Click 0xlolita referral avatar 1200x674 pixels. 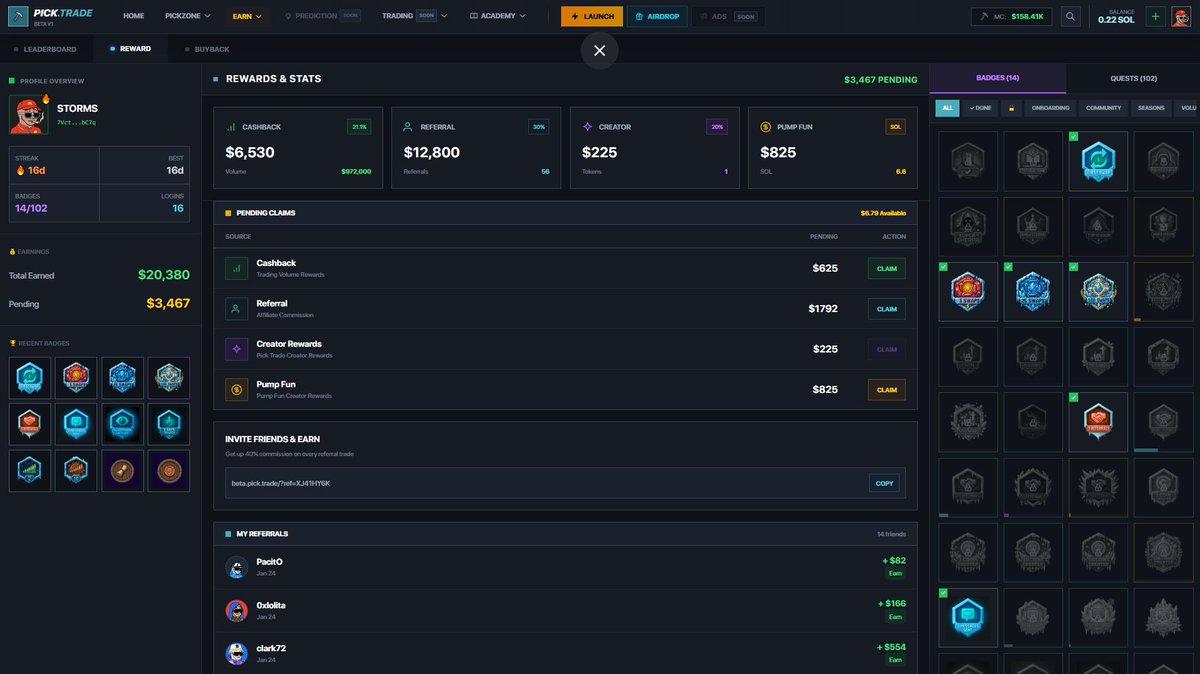pos(237,611)
